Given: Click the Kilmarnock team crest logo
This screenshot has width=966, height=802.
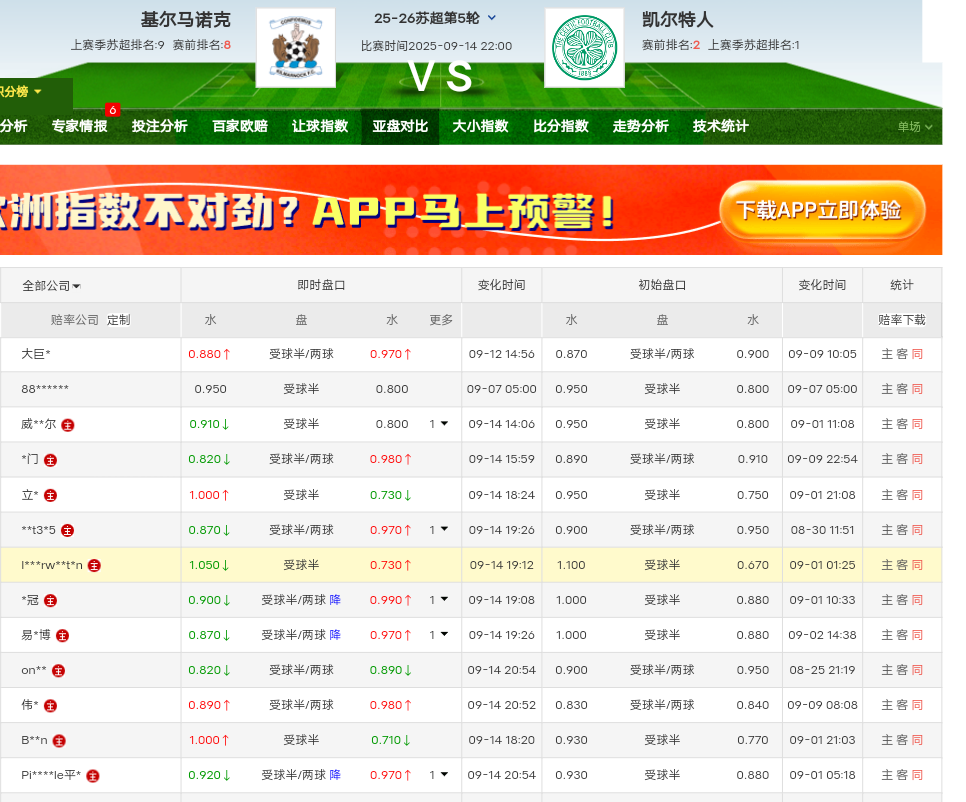Looking at the screenshot, I should click(295, 48).
